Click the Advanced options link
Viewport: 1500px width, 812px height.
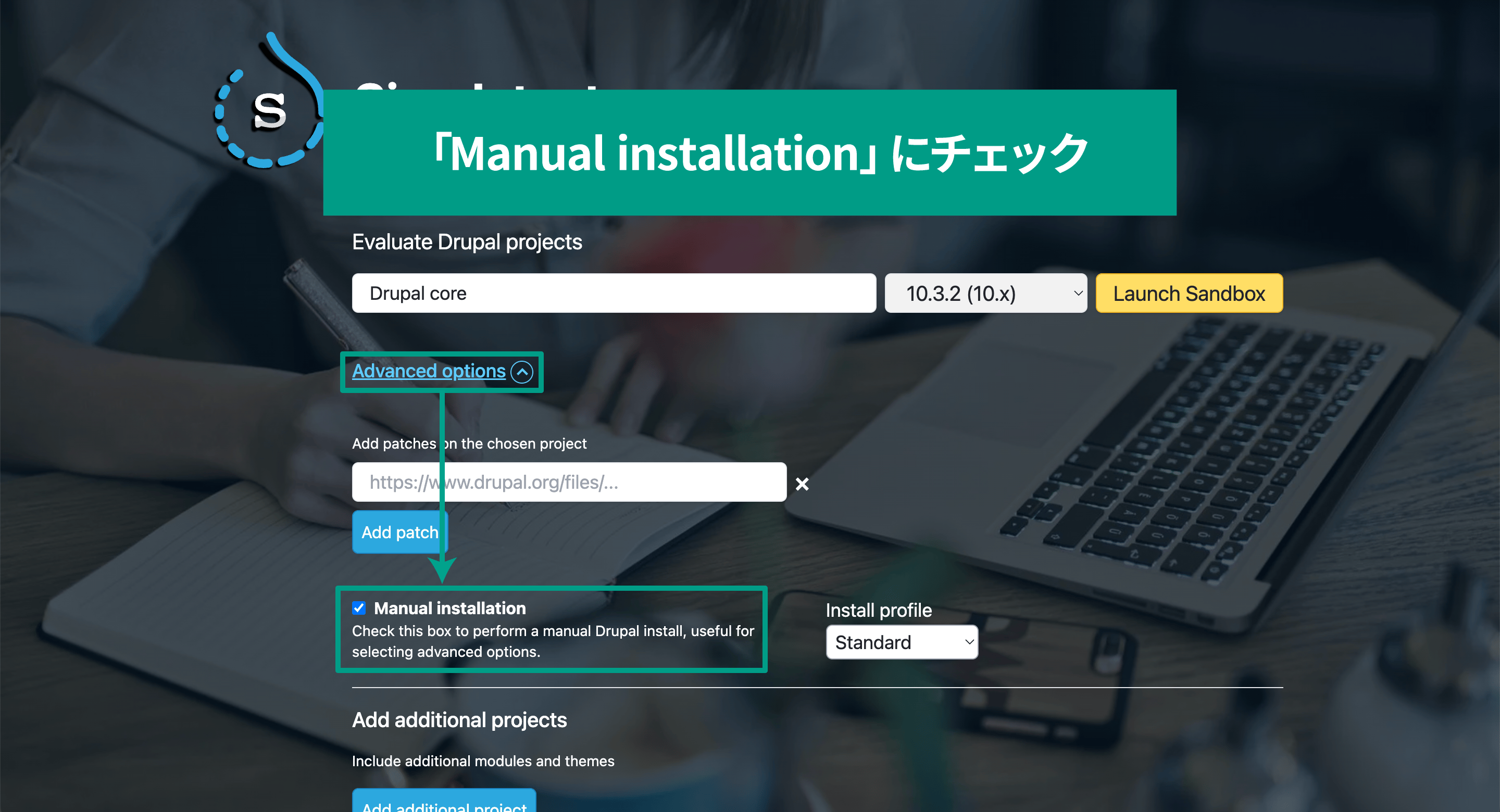click(x=429, y=371)
